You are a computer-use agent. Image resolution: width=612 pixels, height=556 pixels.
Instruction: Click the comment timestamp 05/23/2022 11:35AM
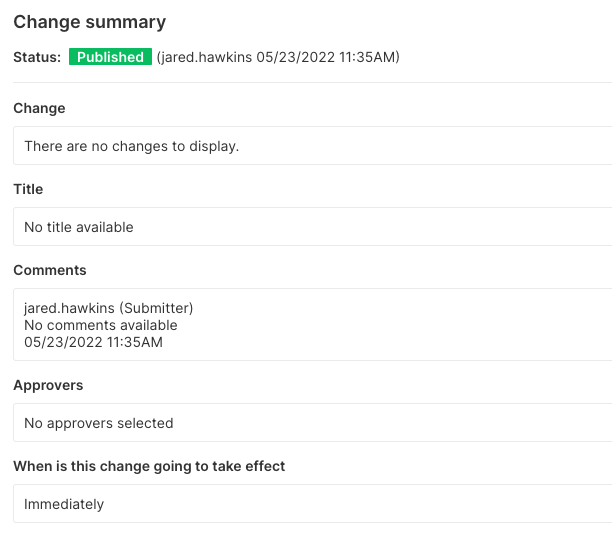pos(93,342)
